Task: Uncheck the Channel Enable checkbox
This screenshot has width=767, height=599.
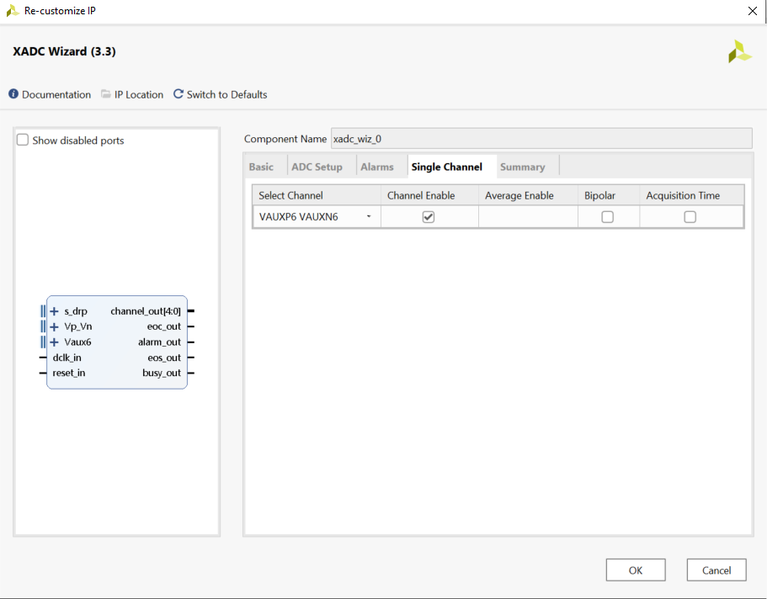Action: click(428, 217)
